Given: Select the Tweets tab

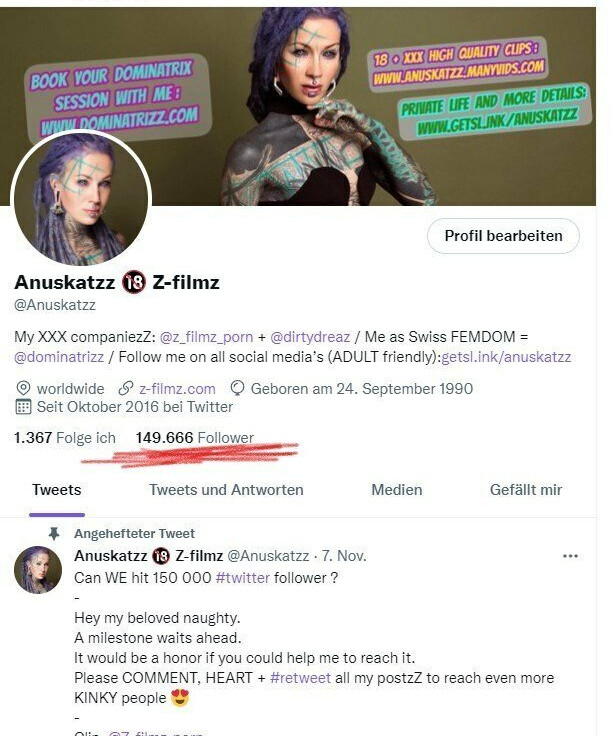Looking at the screenshot, I should [x=57, y=490].
